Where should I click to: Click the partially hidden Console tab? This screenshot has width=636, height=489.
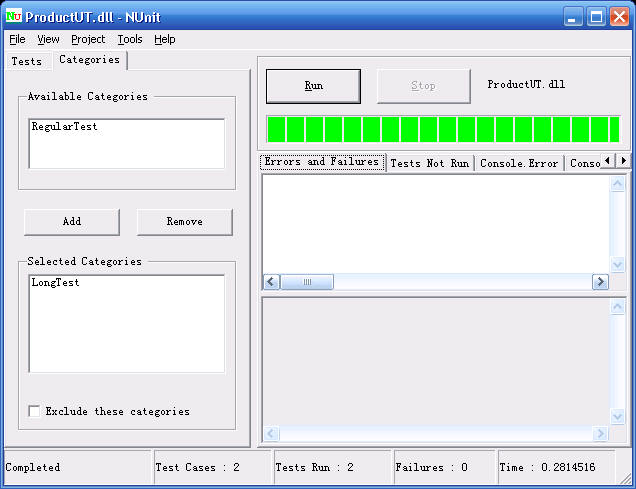tap(584, 163)
